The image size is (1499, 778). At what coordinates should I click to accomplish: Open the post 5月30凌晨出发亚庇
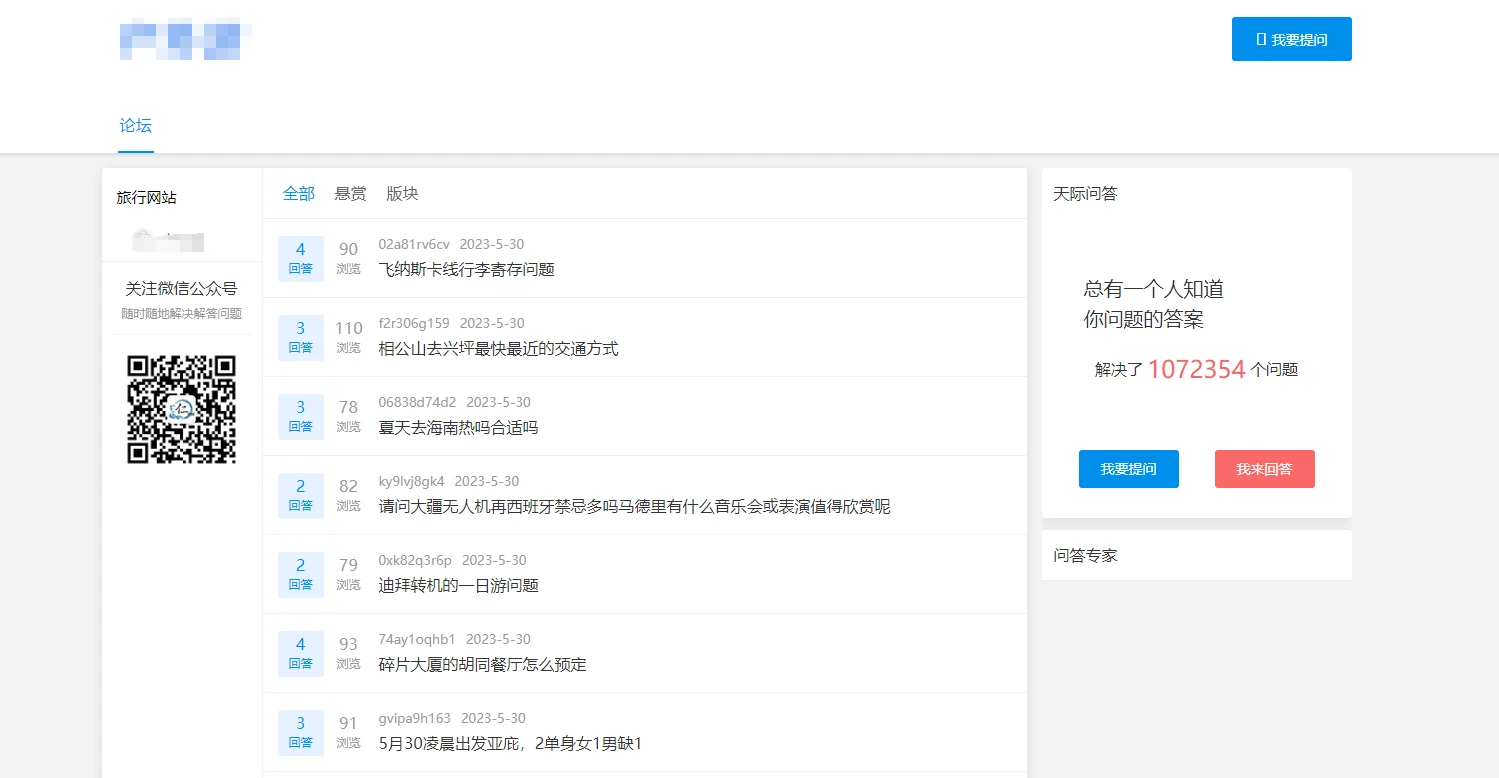pos(510,743)
